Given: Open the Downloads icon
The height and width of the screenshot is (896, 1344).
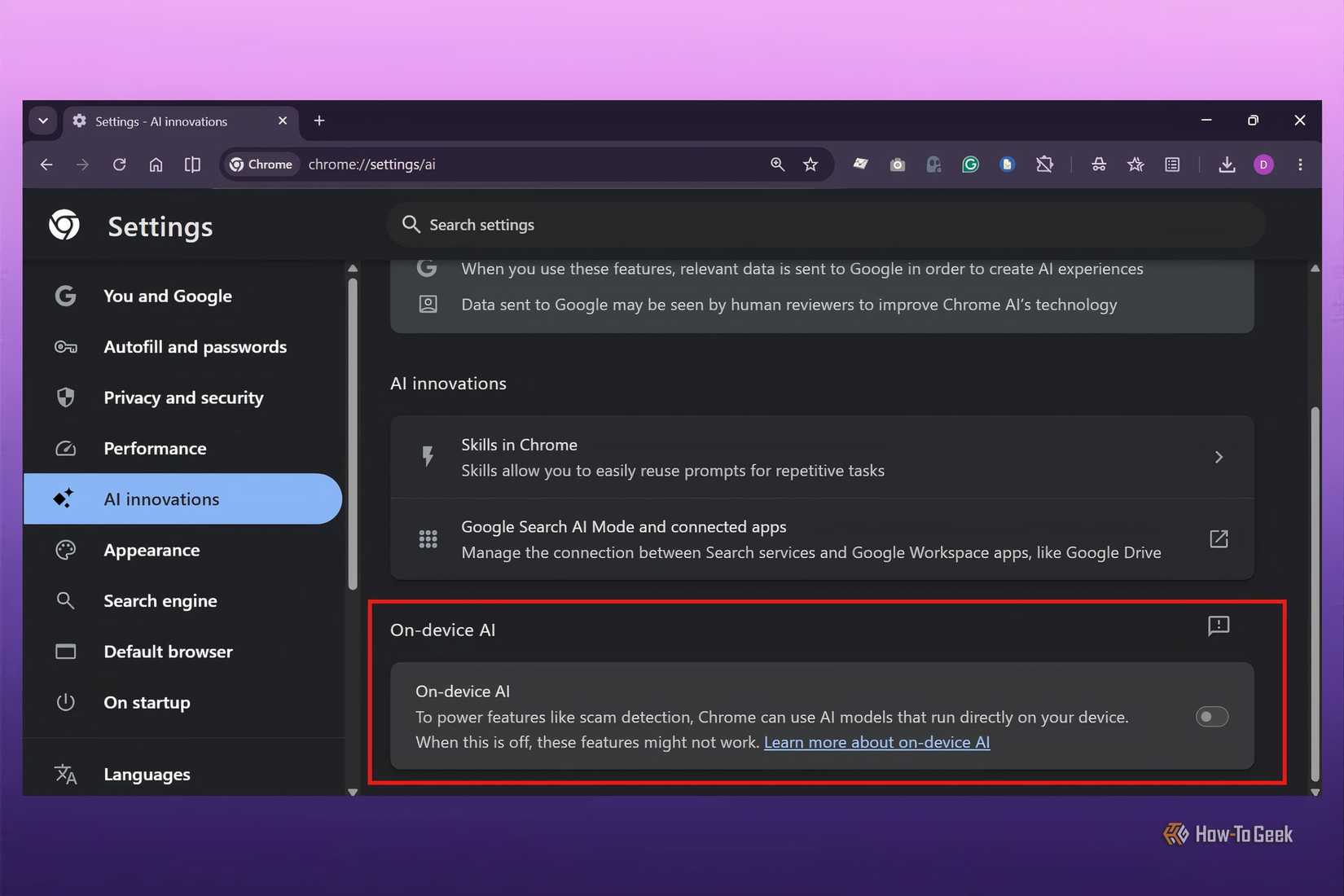Looking at the screenshot, I should point(1227,165).
